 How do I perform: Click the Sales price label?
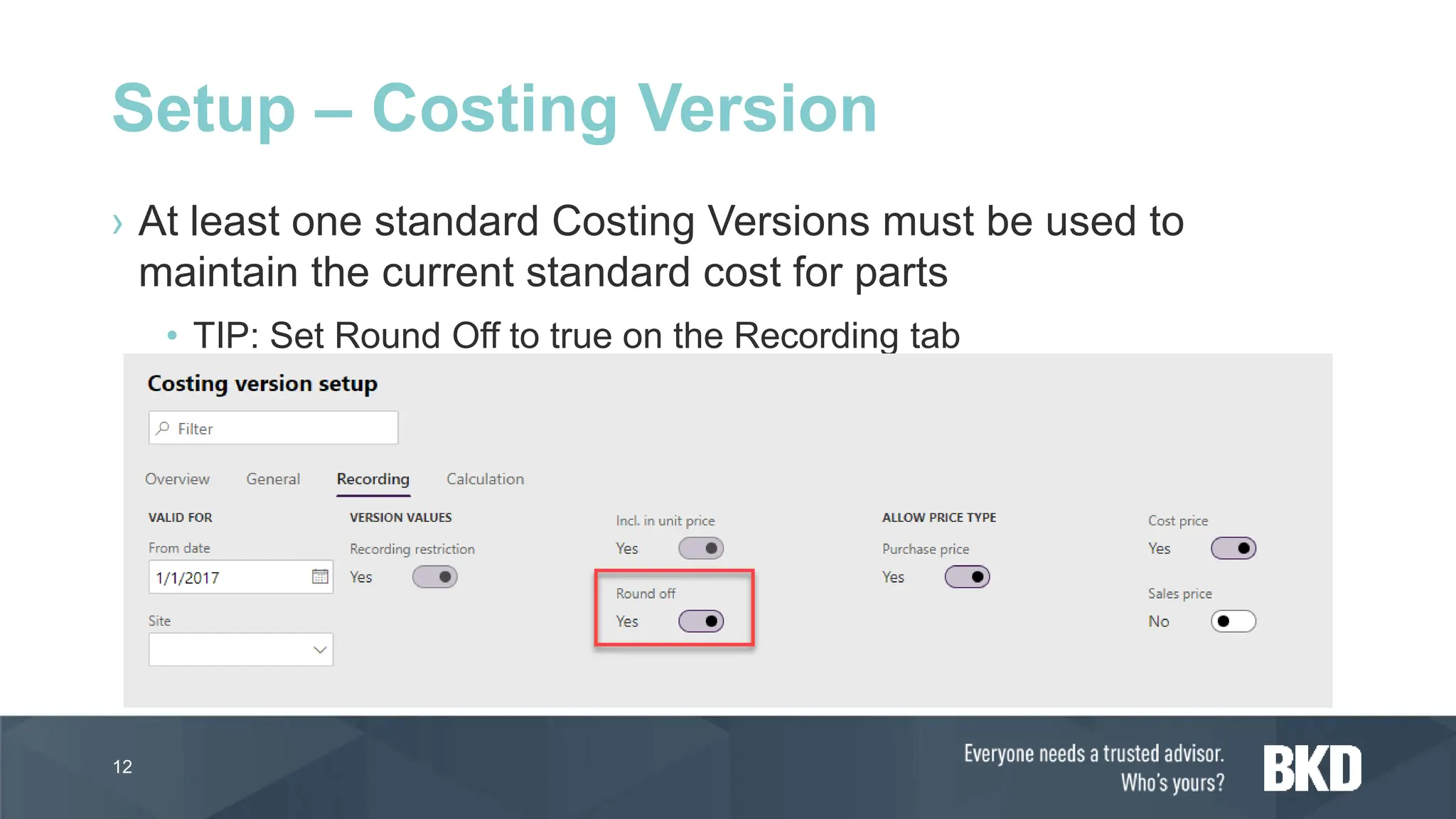click(1180, 594)
